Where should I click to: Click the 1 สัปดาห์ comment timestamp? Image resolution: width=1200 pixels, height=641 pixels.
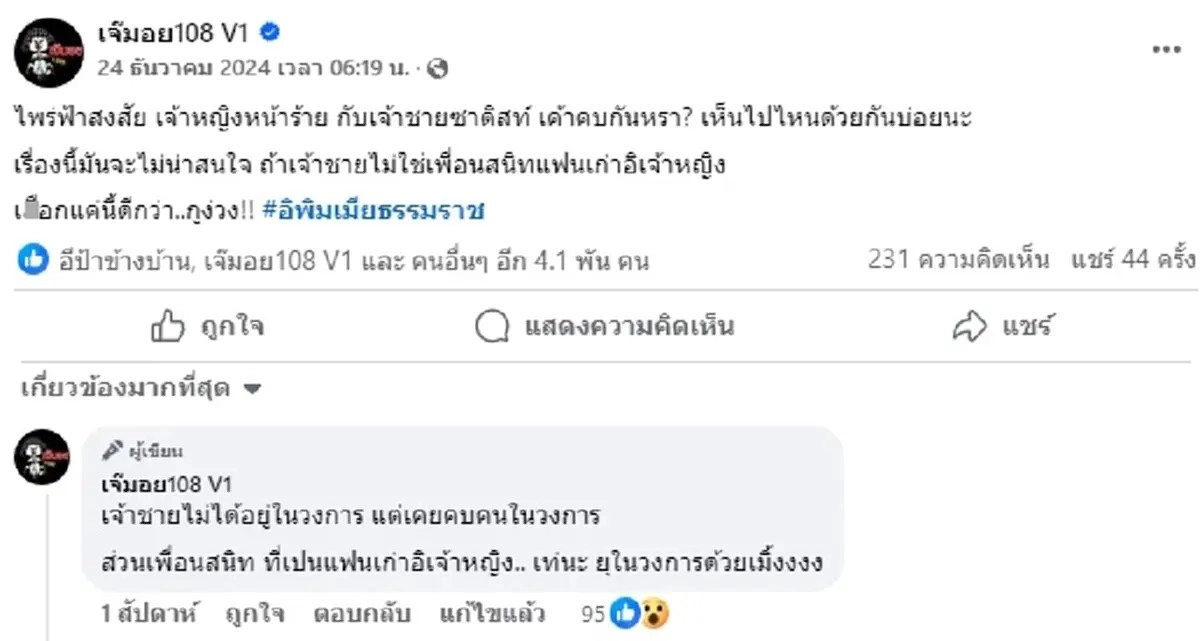[149, 612]
